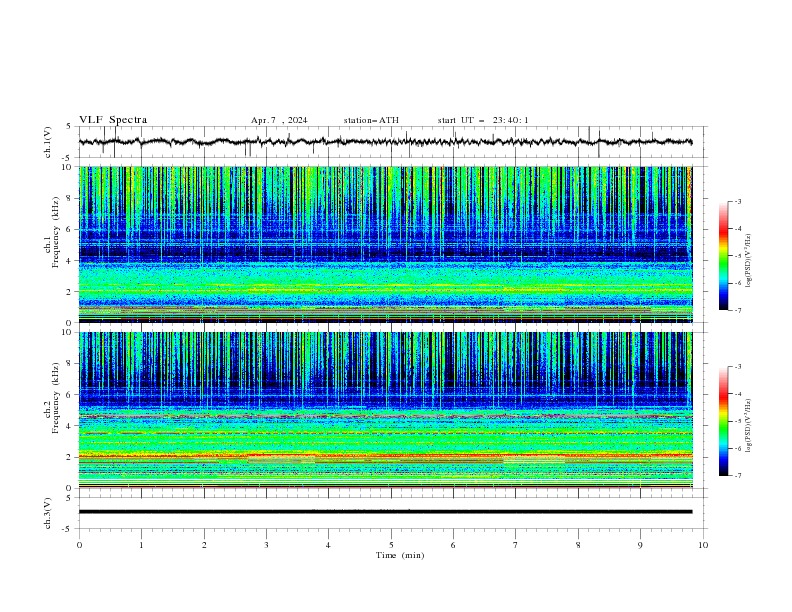Screen dimensions: 792x612
Task: Click the 5 tick on the Time axis
Action: (391, 545)
